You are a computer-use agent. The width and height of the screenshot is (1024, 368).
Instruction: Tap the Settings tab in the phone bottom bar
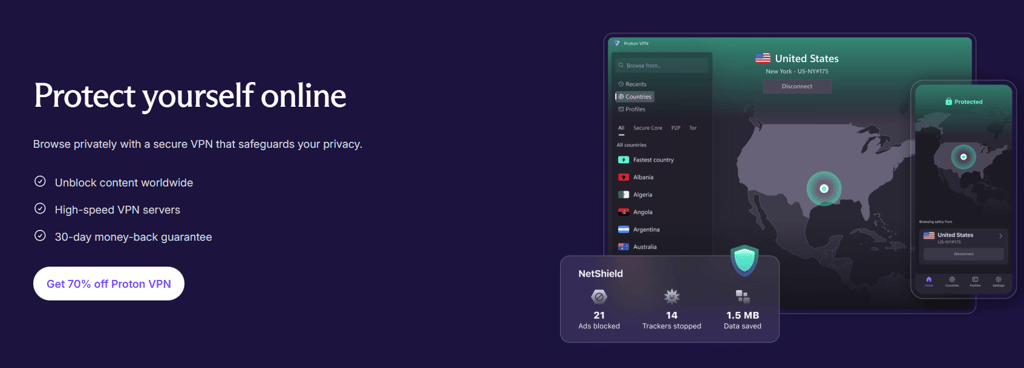pyautogui.click(x=999, y=281)
